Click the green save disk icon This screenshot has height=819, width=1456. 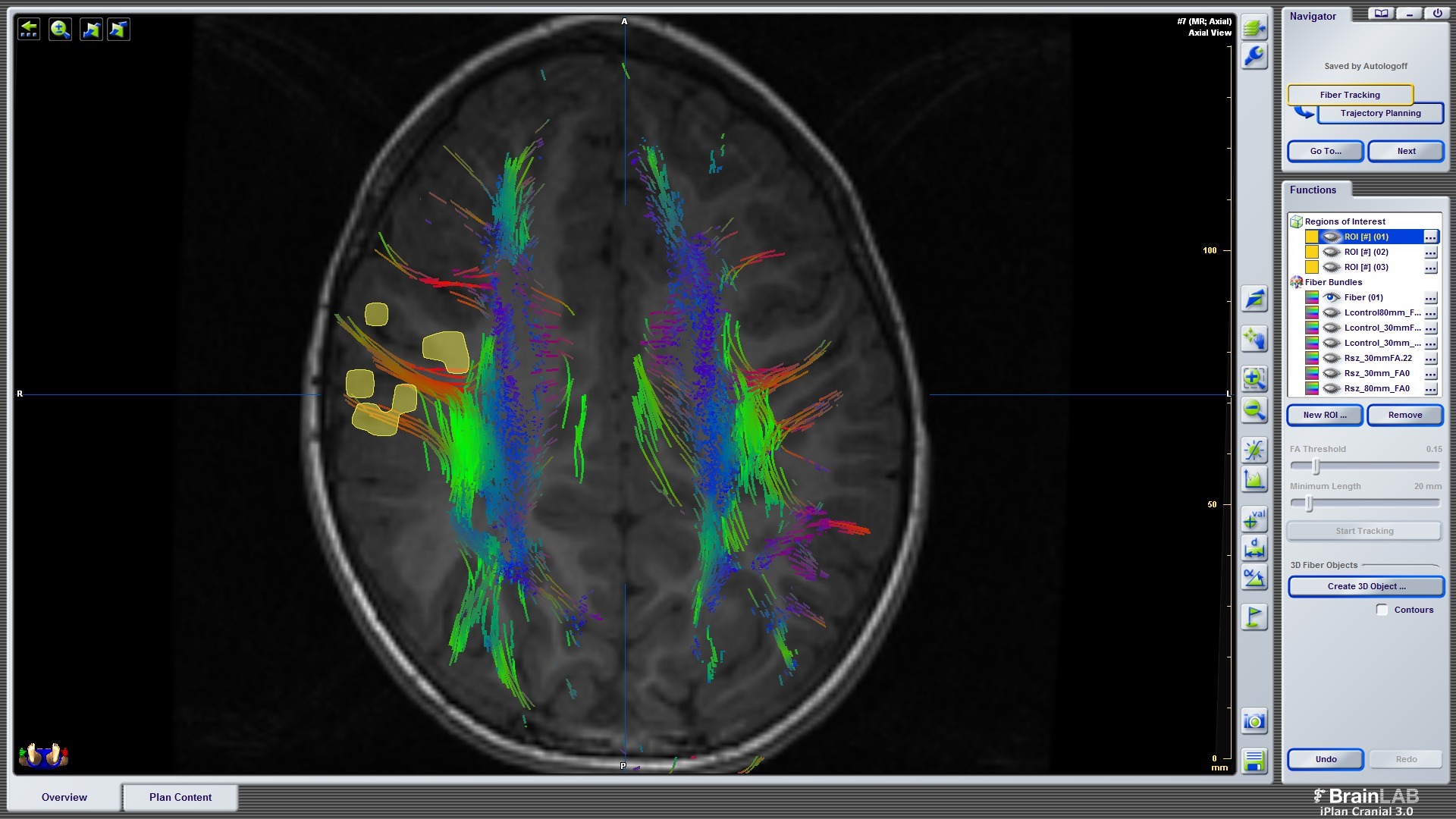pos(1254,761)
